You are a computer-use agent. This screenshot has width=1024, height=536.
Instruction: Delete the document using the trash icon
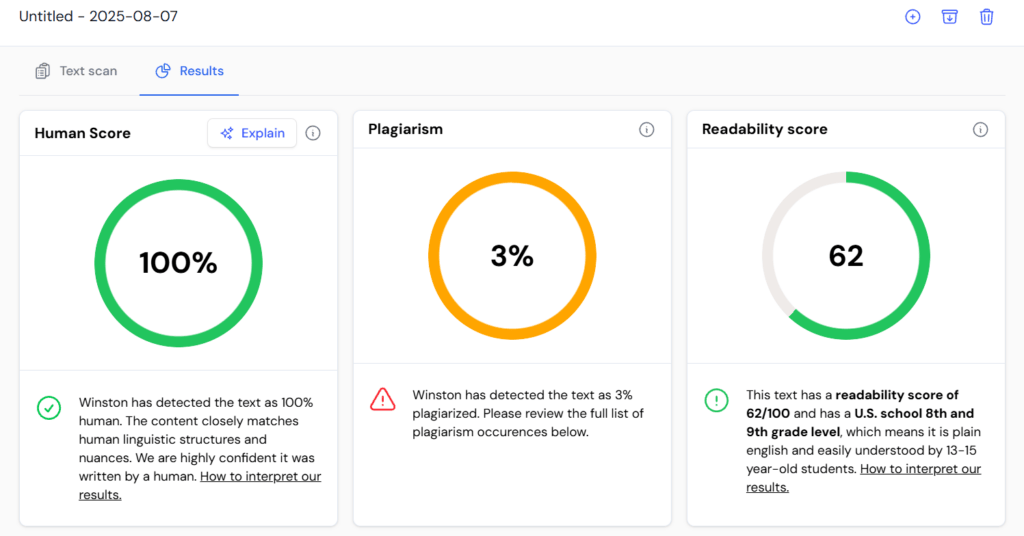pos(986,17)
